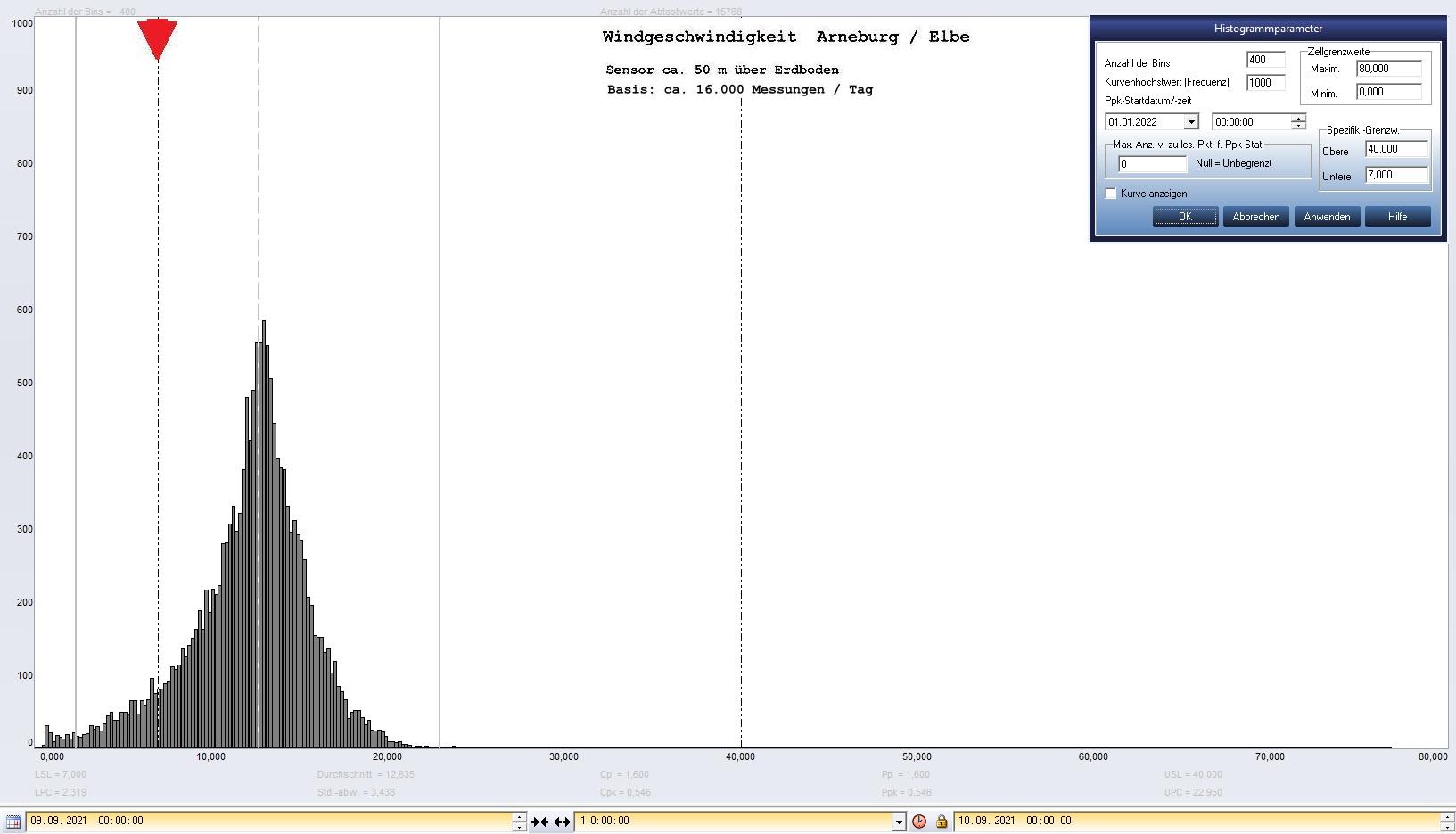This screenshot has height=834, width=1456.
Task: Open the Ppk-Startdatum date dropdown
Action: click(1191, 122)
